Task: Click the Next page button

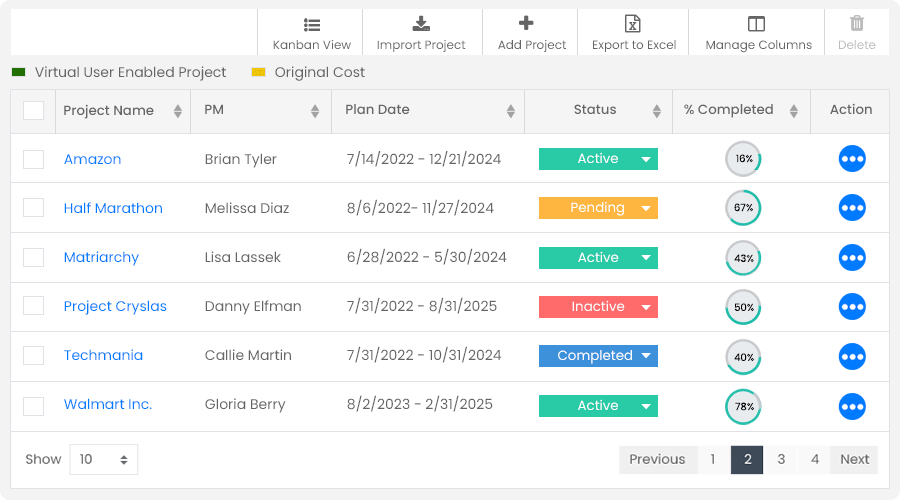Action: point(854,459)
